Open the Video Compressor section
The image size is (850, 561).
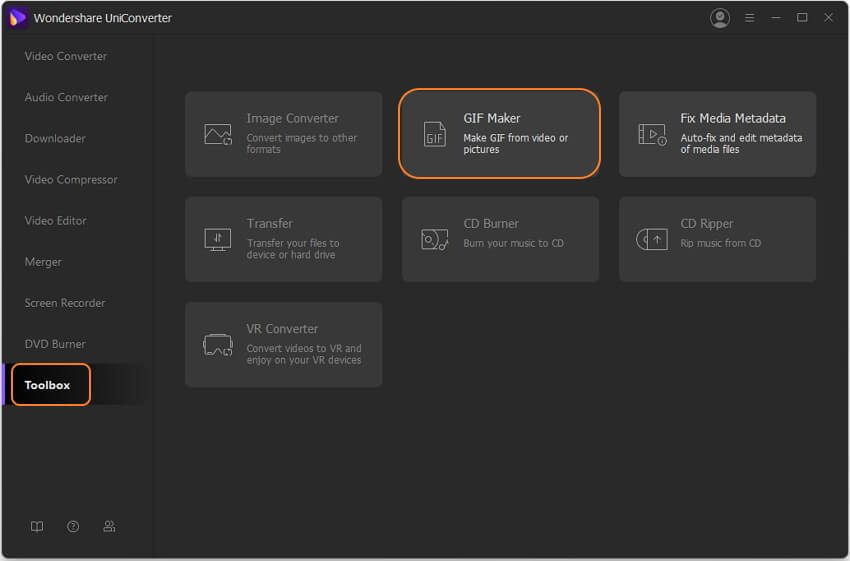71,180
